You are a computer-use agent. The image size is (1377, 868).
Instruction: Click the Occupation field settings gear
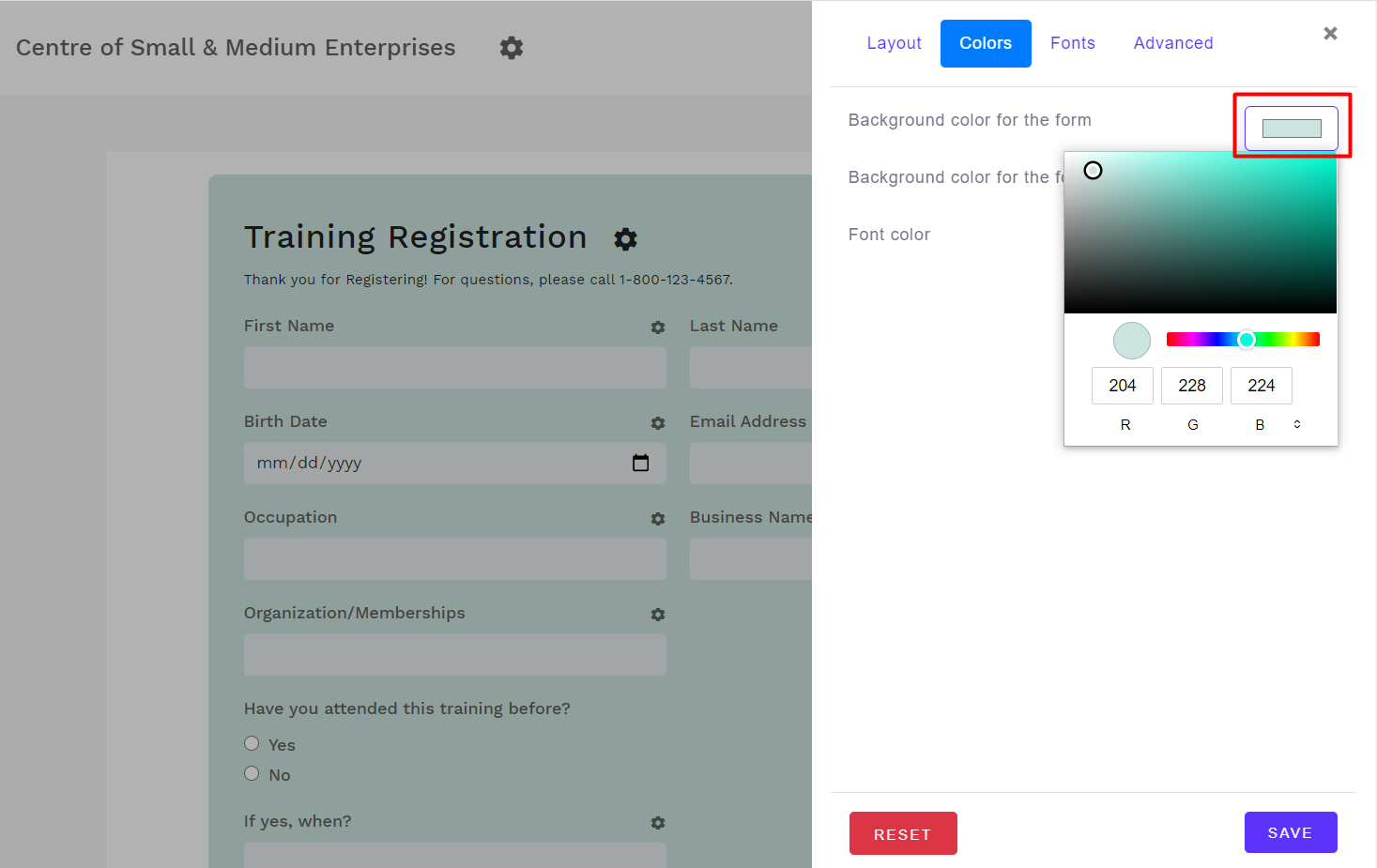point(658,519)
